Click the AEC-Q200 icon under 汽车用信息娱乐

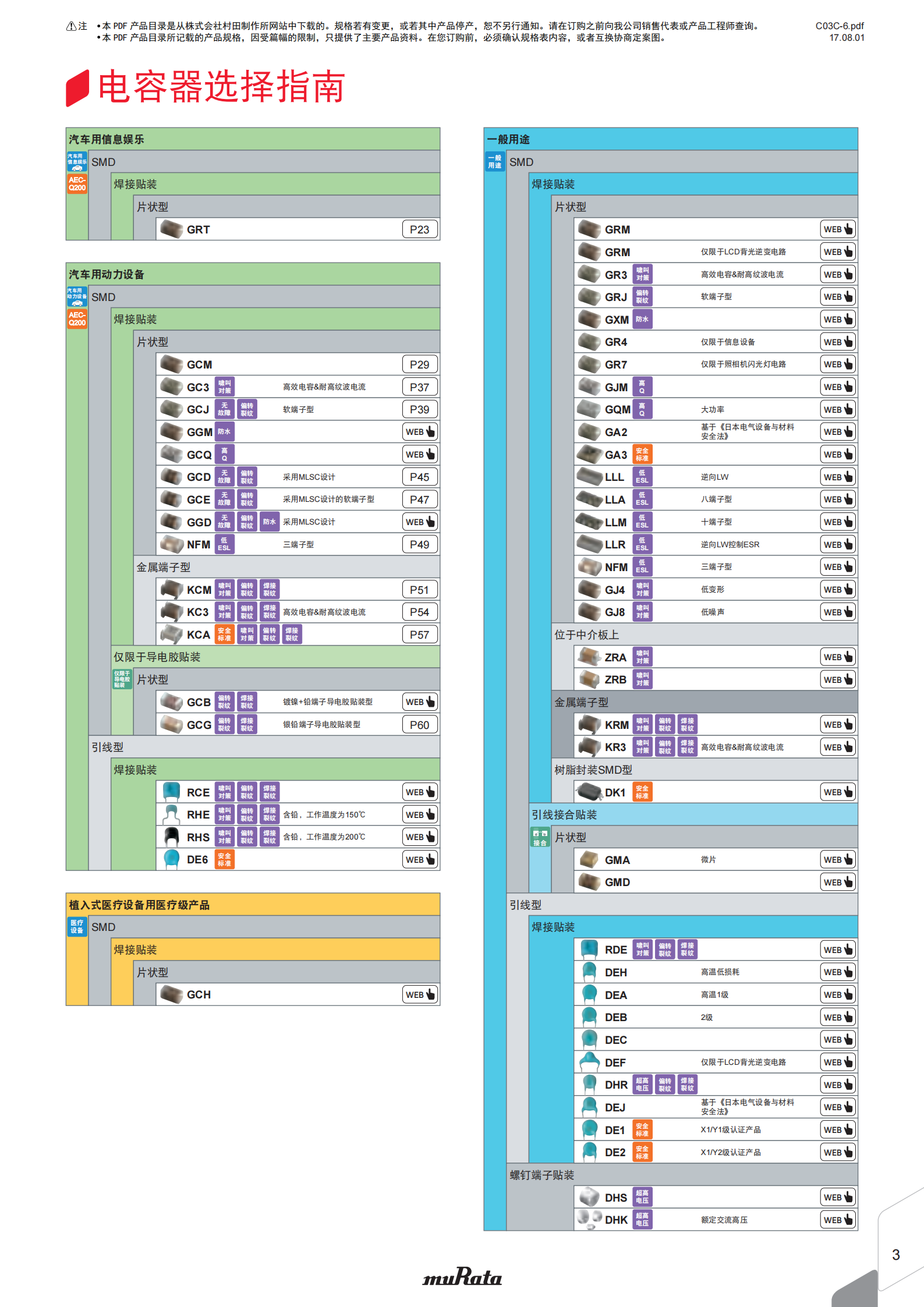click(x=77, y=183)
